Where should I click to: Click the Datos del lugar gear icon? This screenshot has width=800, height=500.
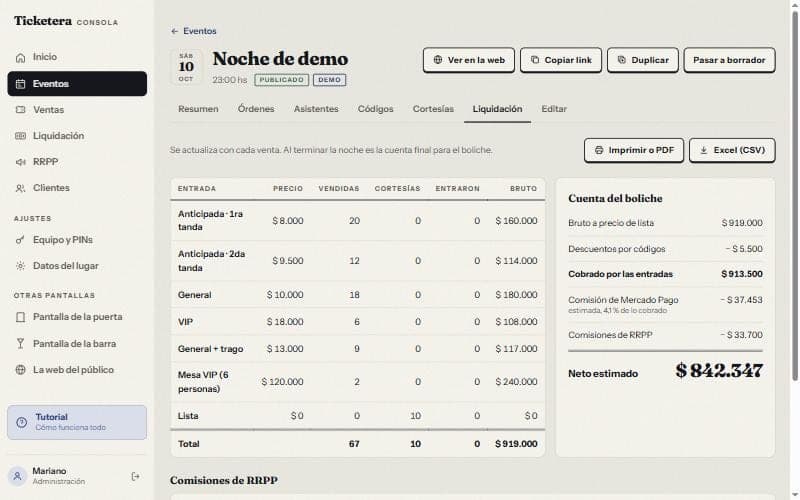(x=20, y=266)
